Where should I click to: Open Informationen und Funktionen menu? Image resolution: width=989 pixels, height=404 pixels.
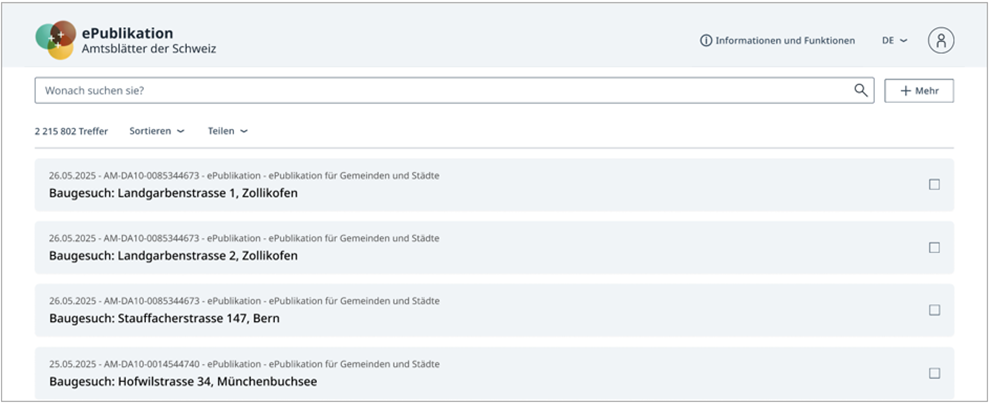pos(784,41)
